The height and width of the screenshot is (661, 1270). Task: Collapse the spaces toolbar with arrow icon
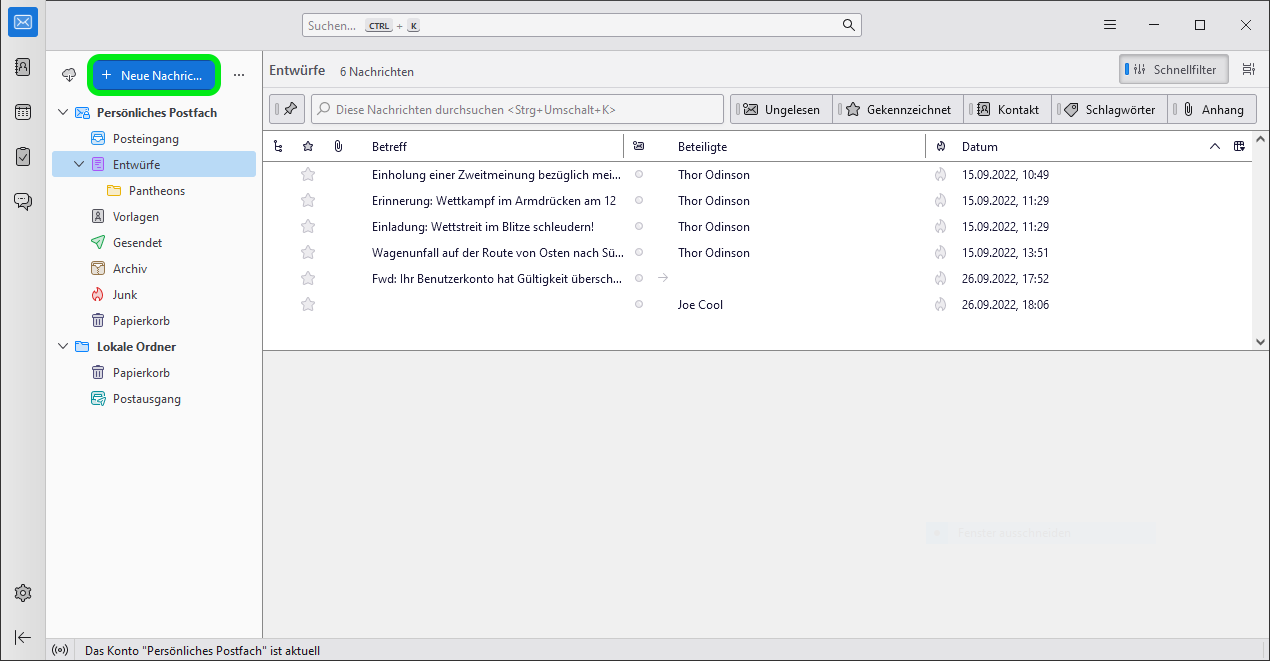pyautogui.click(x=23, y=637)
